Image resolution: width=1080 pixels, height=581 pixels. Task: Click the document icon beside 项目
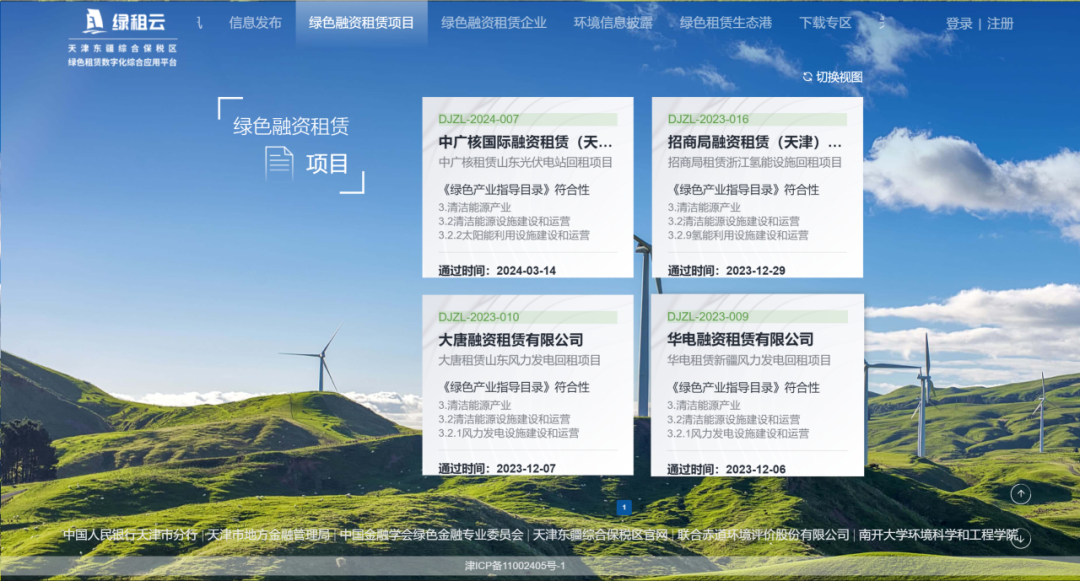(x=279, y=163)
